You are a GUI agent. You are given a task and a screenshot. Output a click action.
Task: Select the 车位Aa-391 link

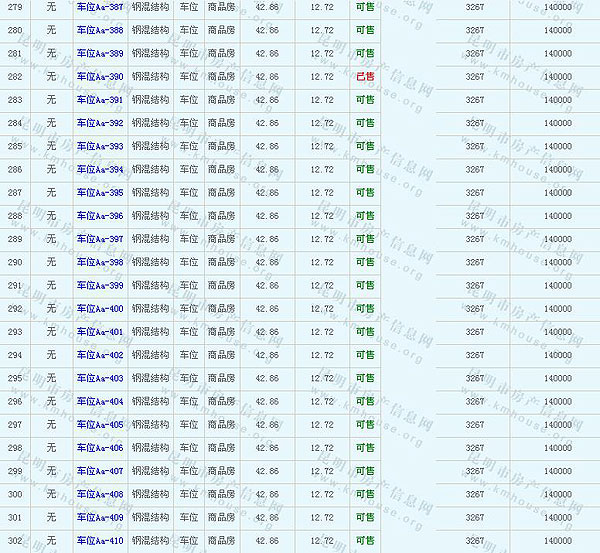coord(100,100)
